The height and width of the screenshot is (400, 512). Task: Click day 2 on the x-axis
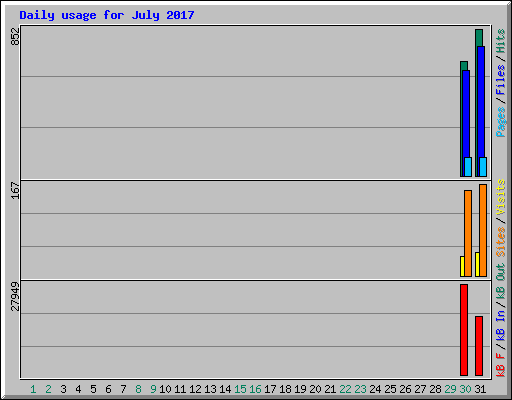pyautogui.click(x=48, y=389)
